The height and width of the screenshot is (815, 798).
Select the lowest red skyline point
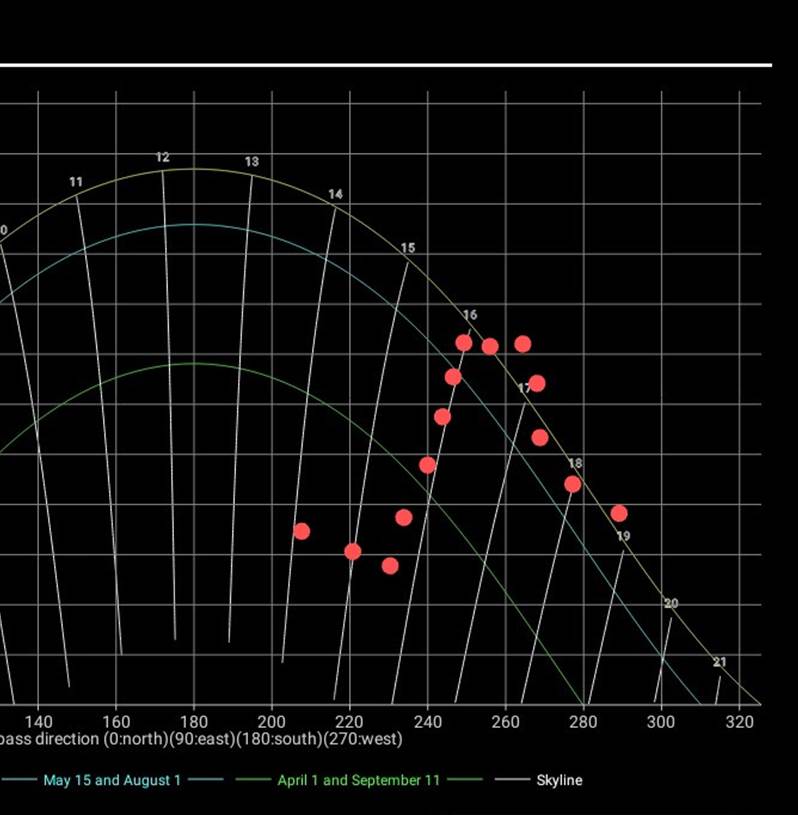pyautogui.click(x=390, y=566)
